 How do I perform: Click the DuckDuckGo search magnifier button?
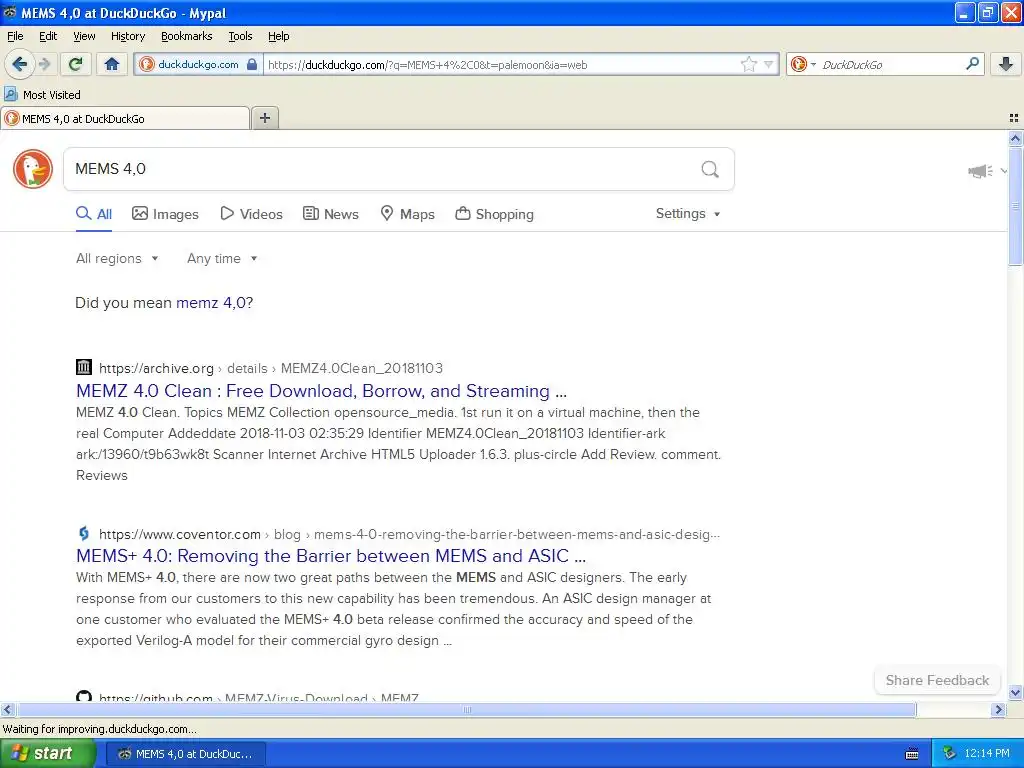tap(710, 169)
